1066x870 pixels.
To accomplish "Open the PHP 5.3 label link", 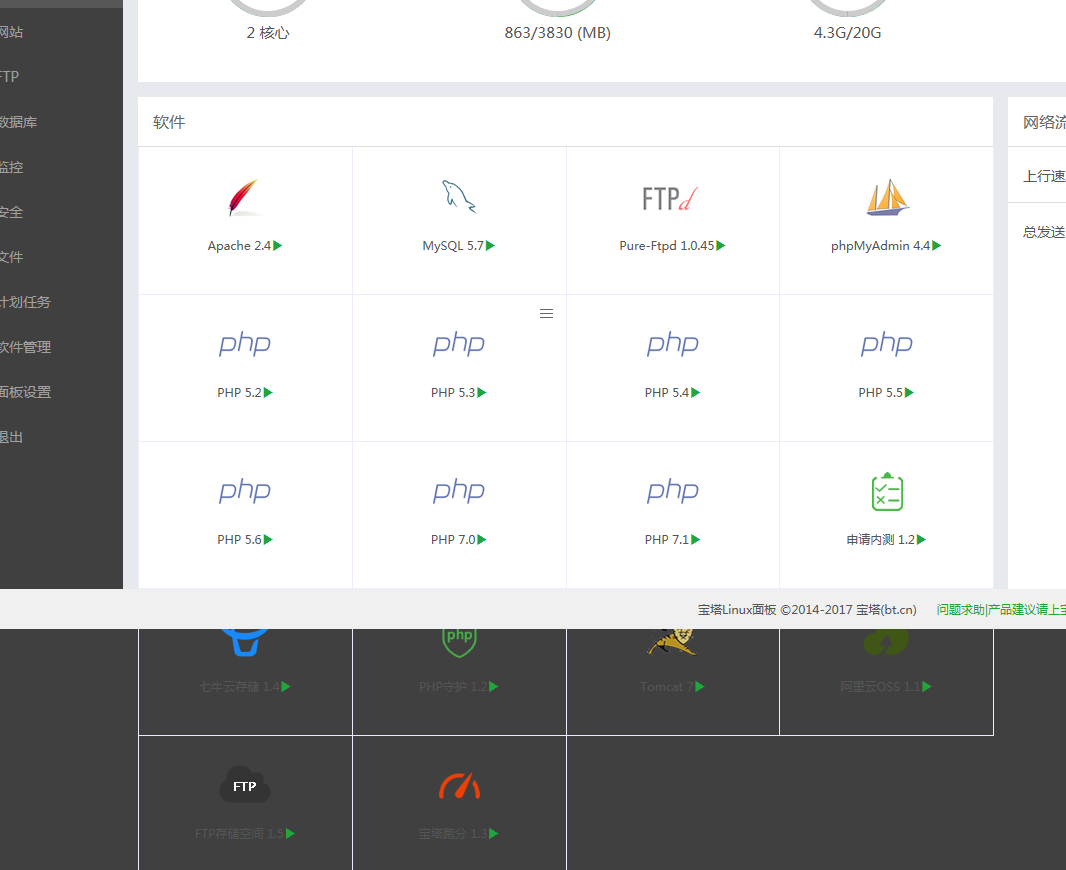I will (x=453, y=393).
